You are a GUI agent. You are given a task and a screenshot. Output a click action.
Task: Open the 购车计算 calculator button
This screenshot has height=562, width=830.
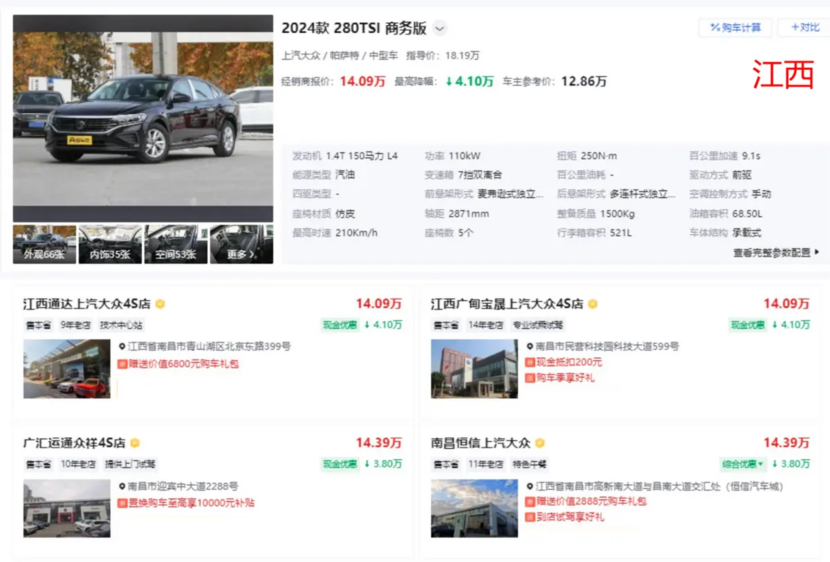(735, 28)
